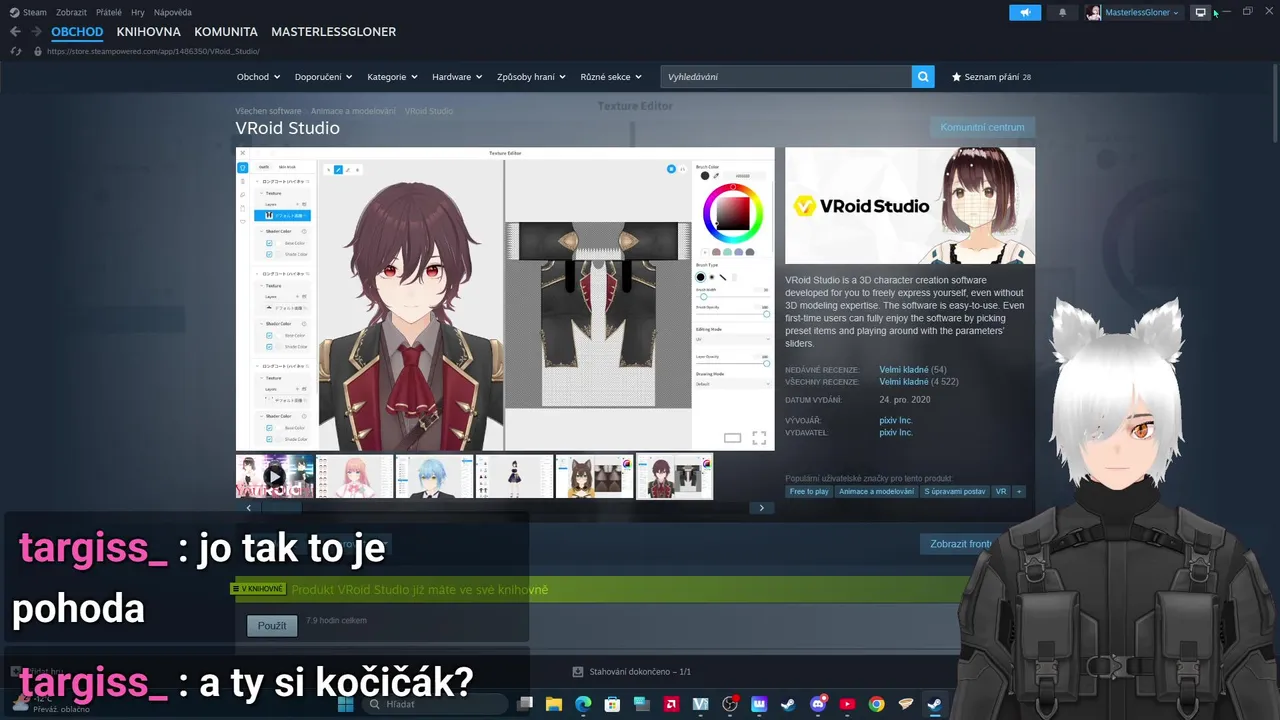Screen dimensions: 1280x720
Task: Click the first Steam icon on taskbar
Action: (x=788, y=704)
